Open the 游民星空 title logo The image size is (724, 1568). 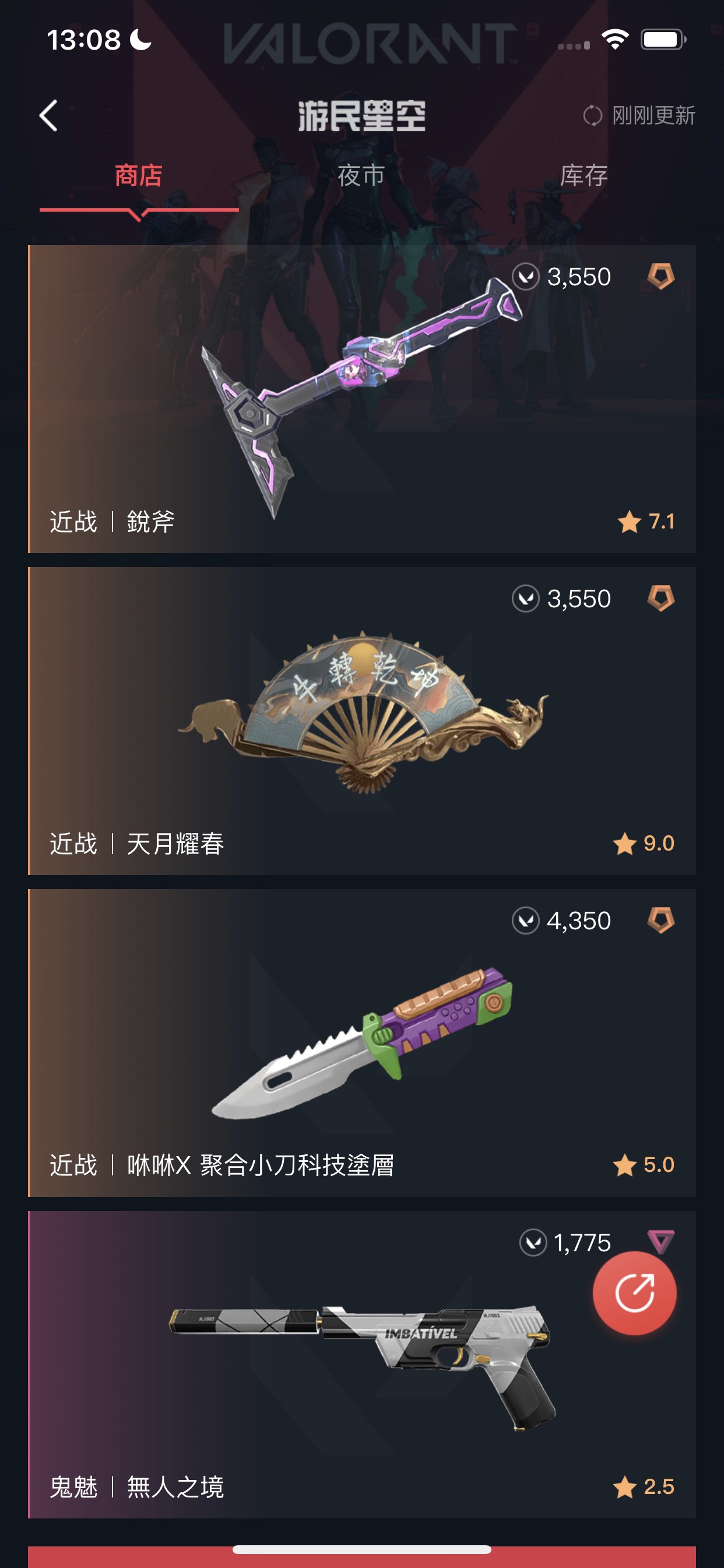click(362, 116)
